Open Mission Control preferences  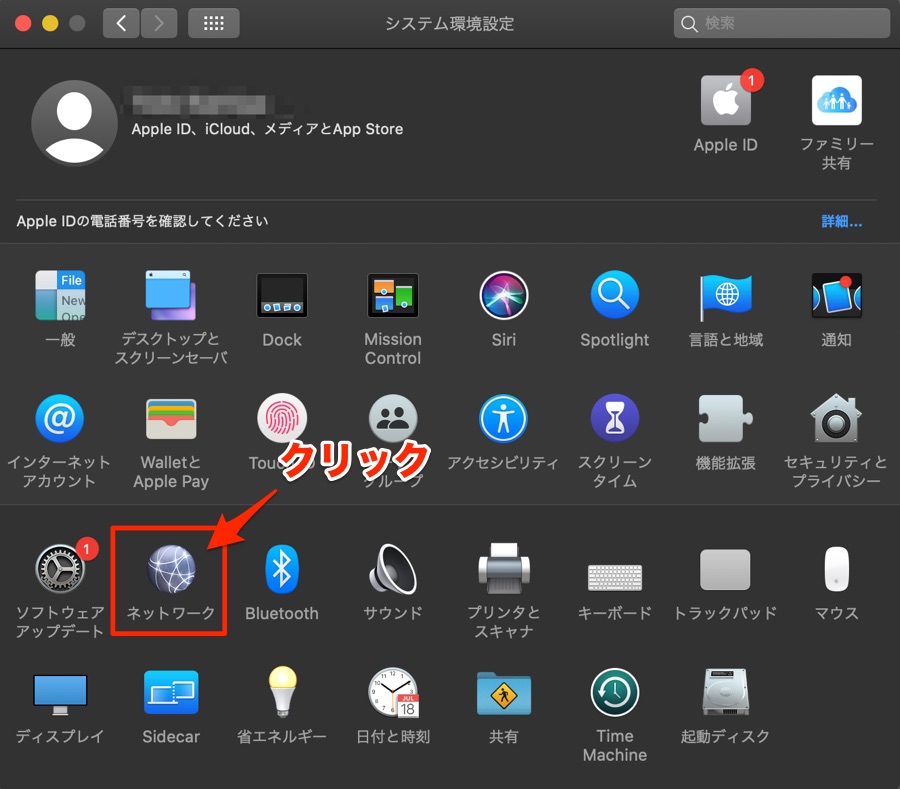click(x=393, y=296)
